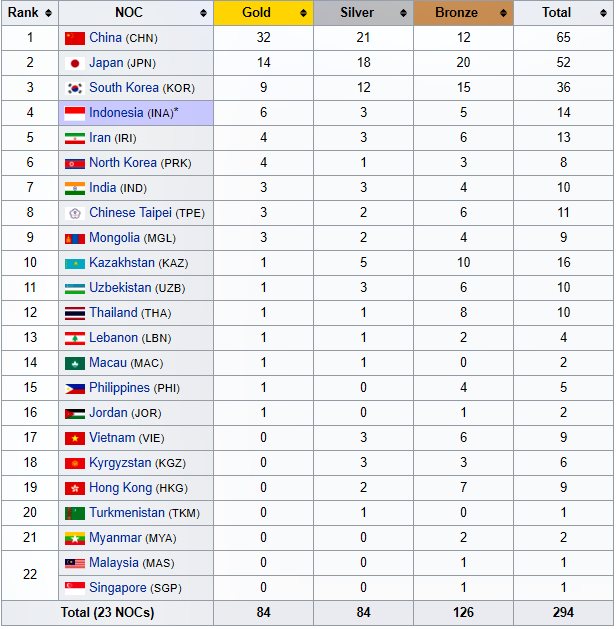Click the Malaysia flag icon
Image resolution: width=616 pixels, height=629 pixels.
coord(75,564)
